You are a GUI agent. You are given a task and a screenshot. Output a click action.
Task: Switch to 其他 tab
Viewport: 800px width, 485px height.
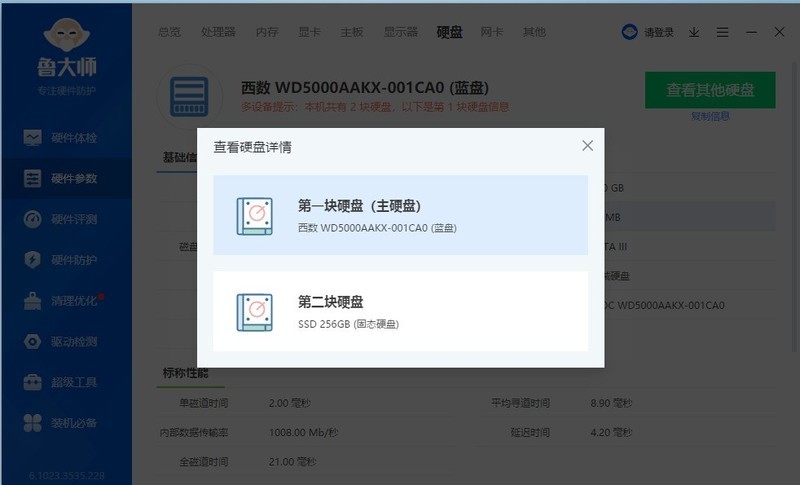(x=534, y=32)
